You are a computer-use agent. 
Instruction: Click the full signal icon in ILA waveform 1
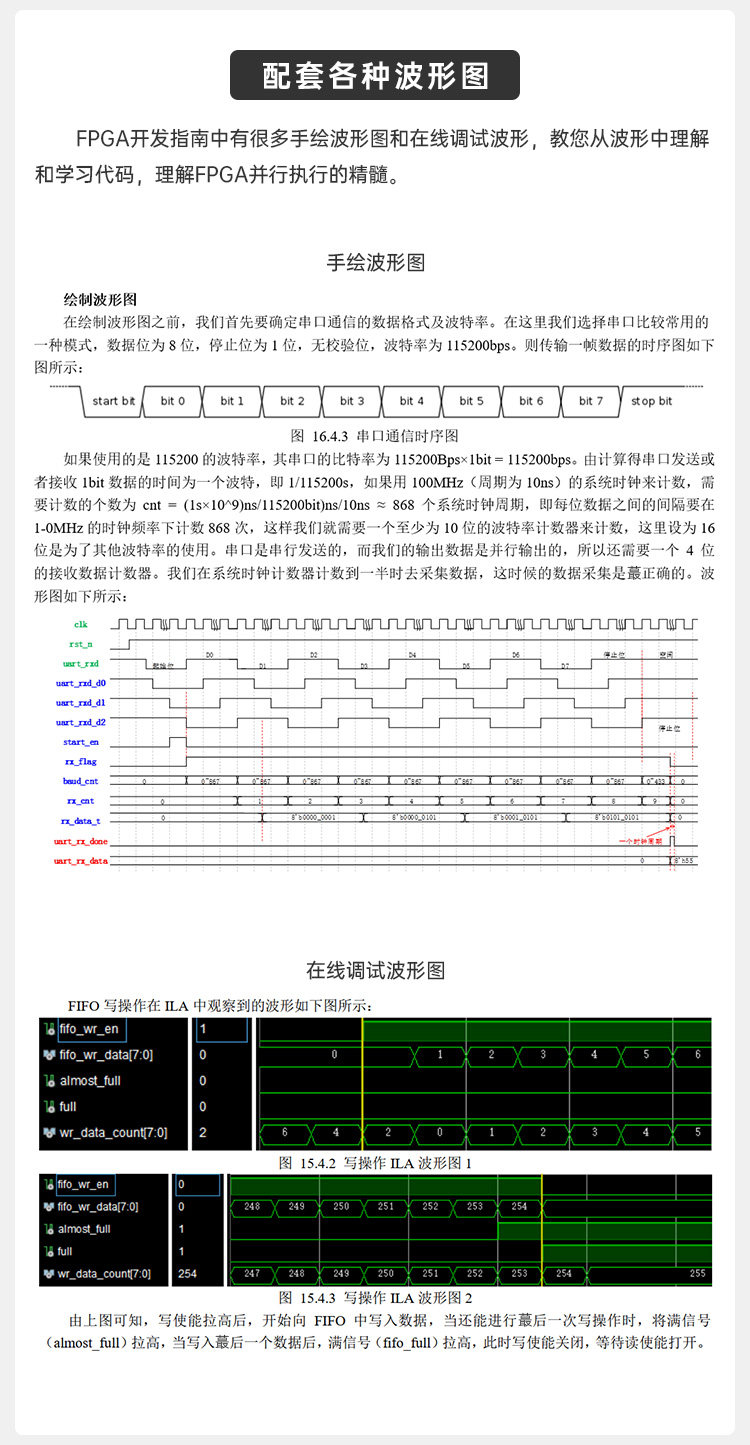(x=48, y=1107)
